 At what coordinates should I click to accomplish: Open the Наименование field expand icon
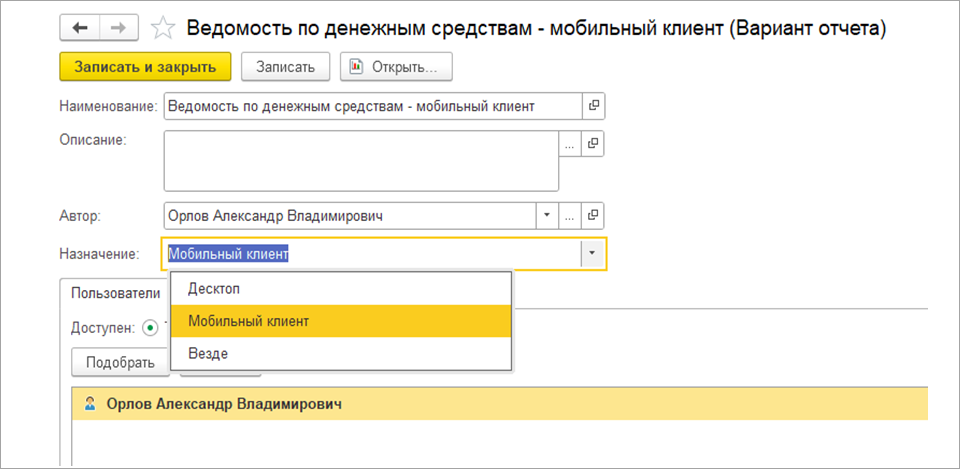tap(594, 106)
